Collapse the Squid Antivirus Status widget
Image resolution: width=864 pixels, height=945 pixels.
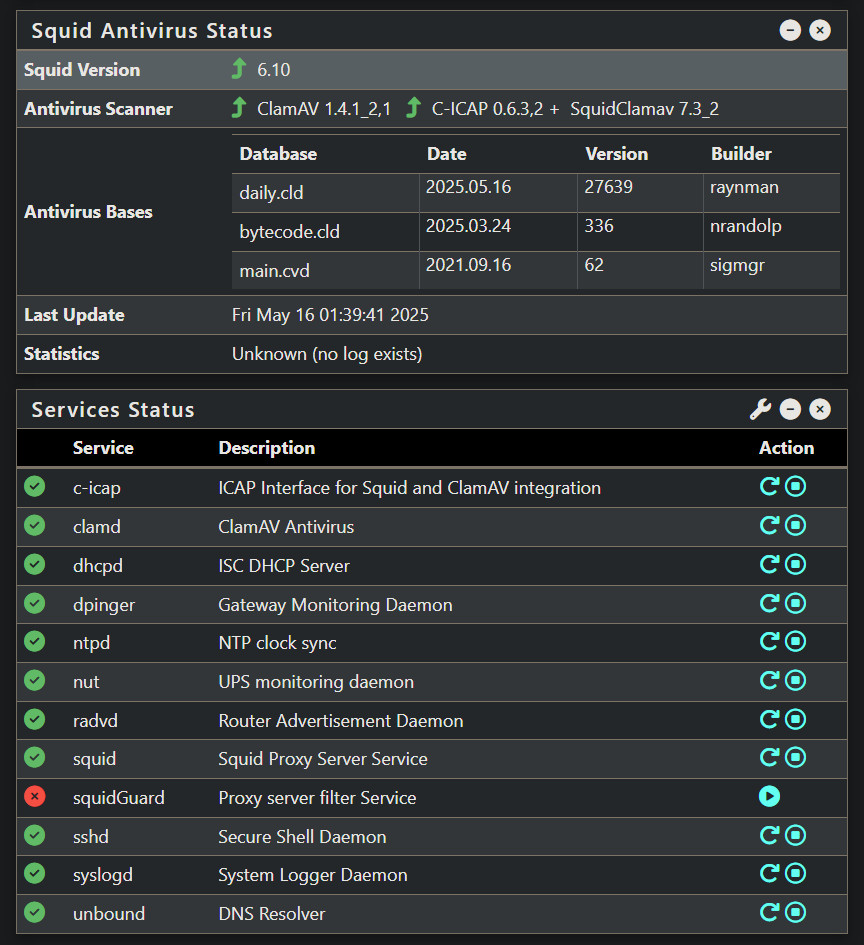pos(790,30)
